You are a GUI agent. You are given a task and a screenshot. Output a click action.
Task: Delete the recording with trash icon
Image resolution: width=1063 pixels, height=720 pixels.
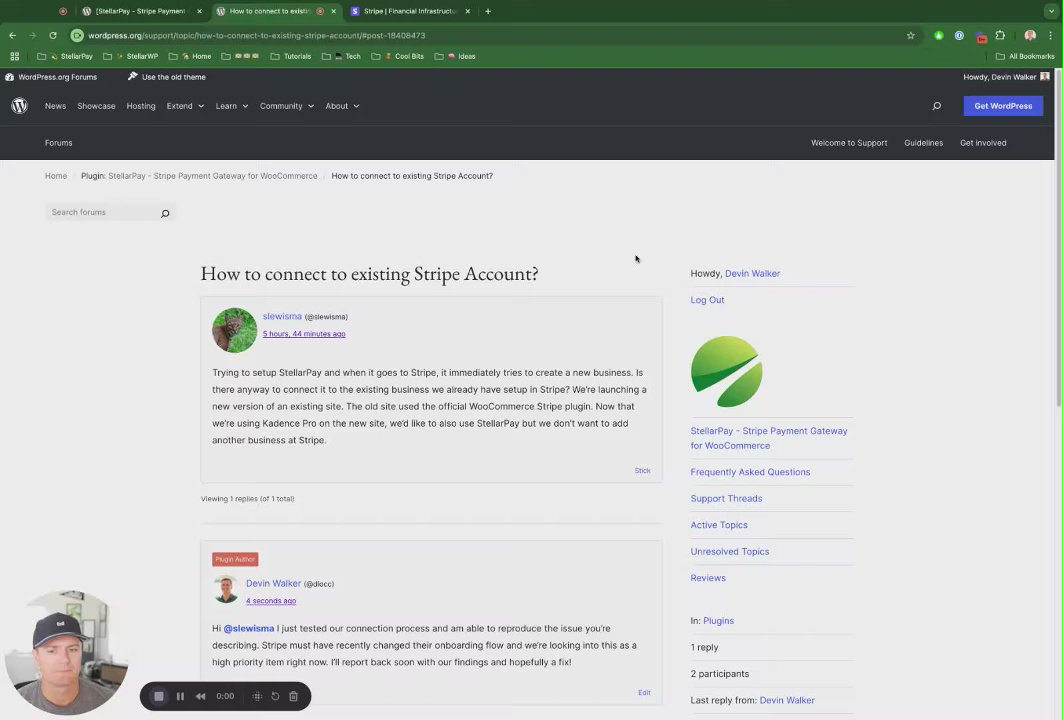coord(294,696)
